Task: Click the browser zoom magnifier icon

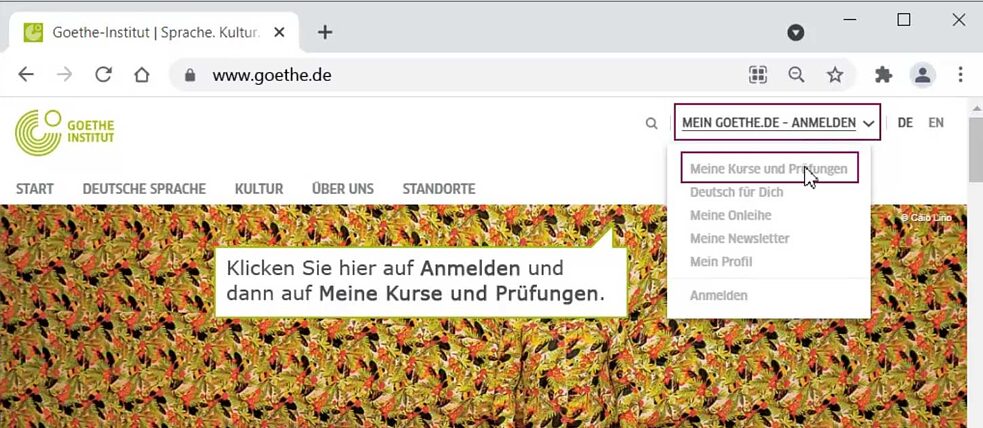Action: [x=796, y=74]
